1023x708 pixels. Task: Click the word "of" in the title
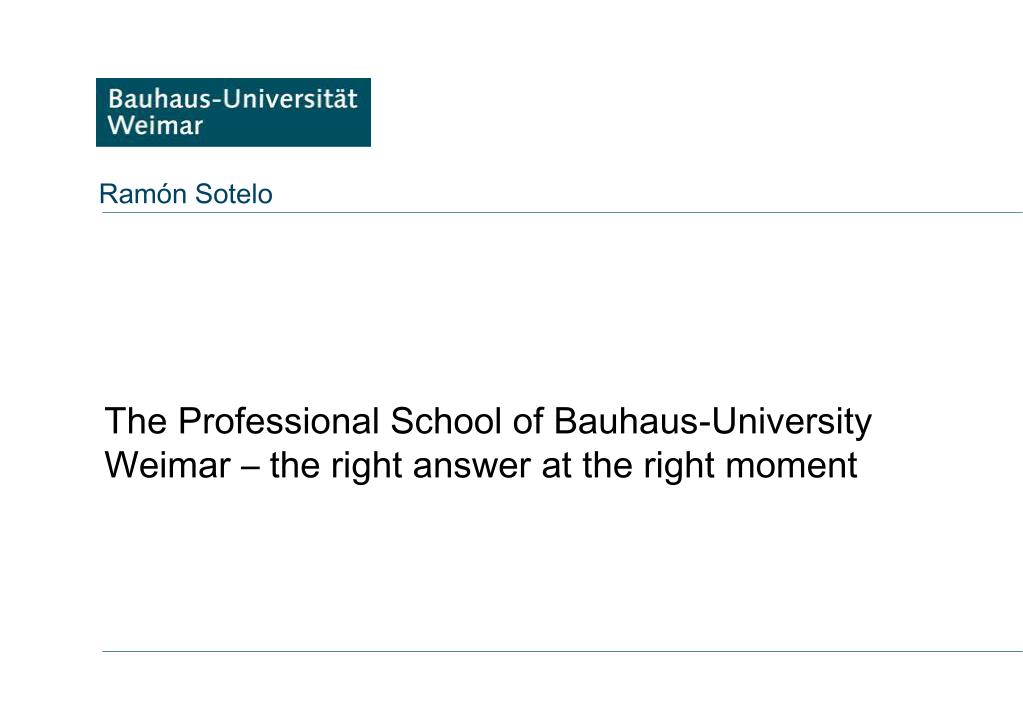(x=528, y=421)
